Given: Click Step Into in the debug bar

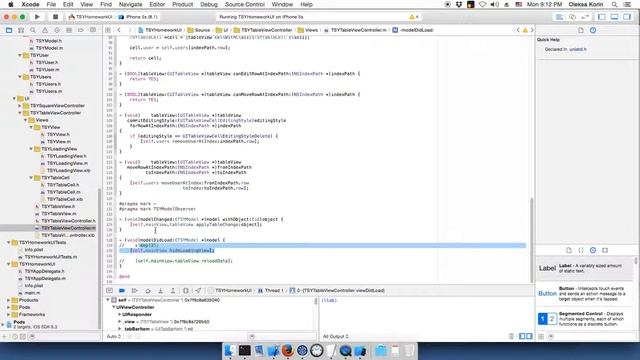Looking at the screenshot, I should [160, 291].
